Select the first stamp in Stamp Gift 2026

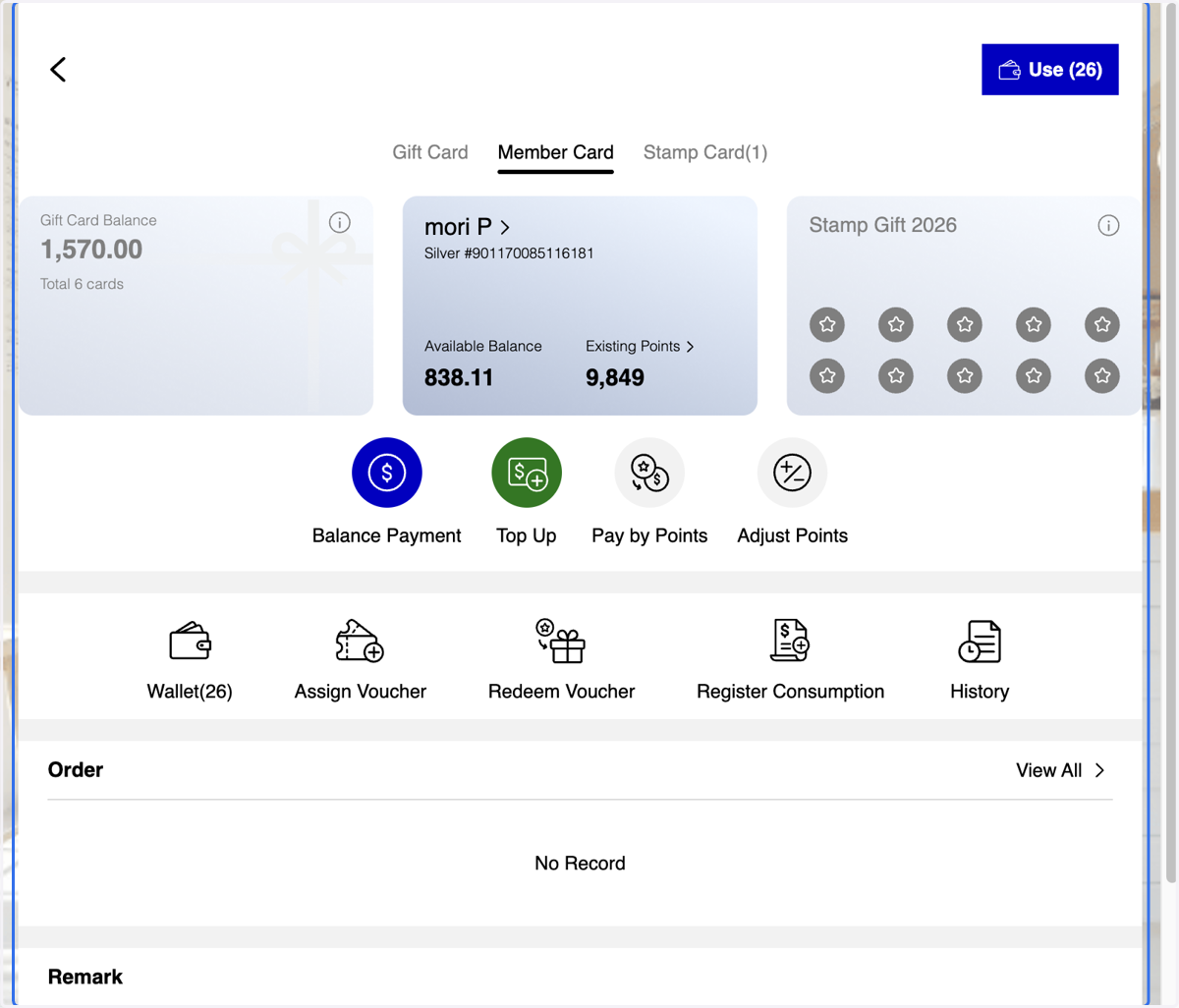[827, 324]
